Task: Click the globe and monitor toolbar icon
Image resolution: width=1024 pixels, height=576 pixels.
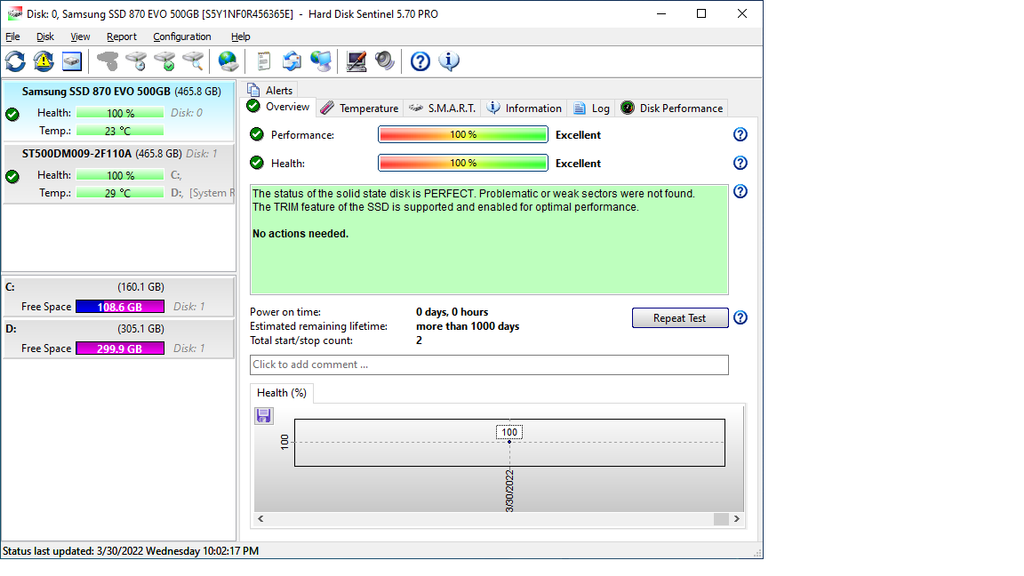Action: [x=321, y=61]
